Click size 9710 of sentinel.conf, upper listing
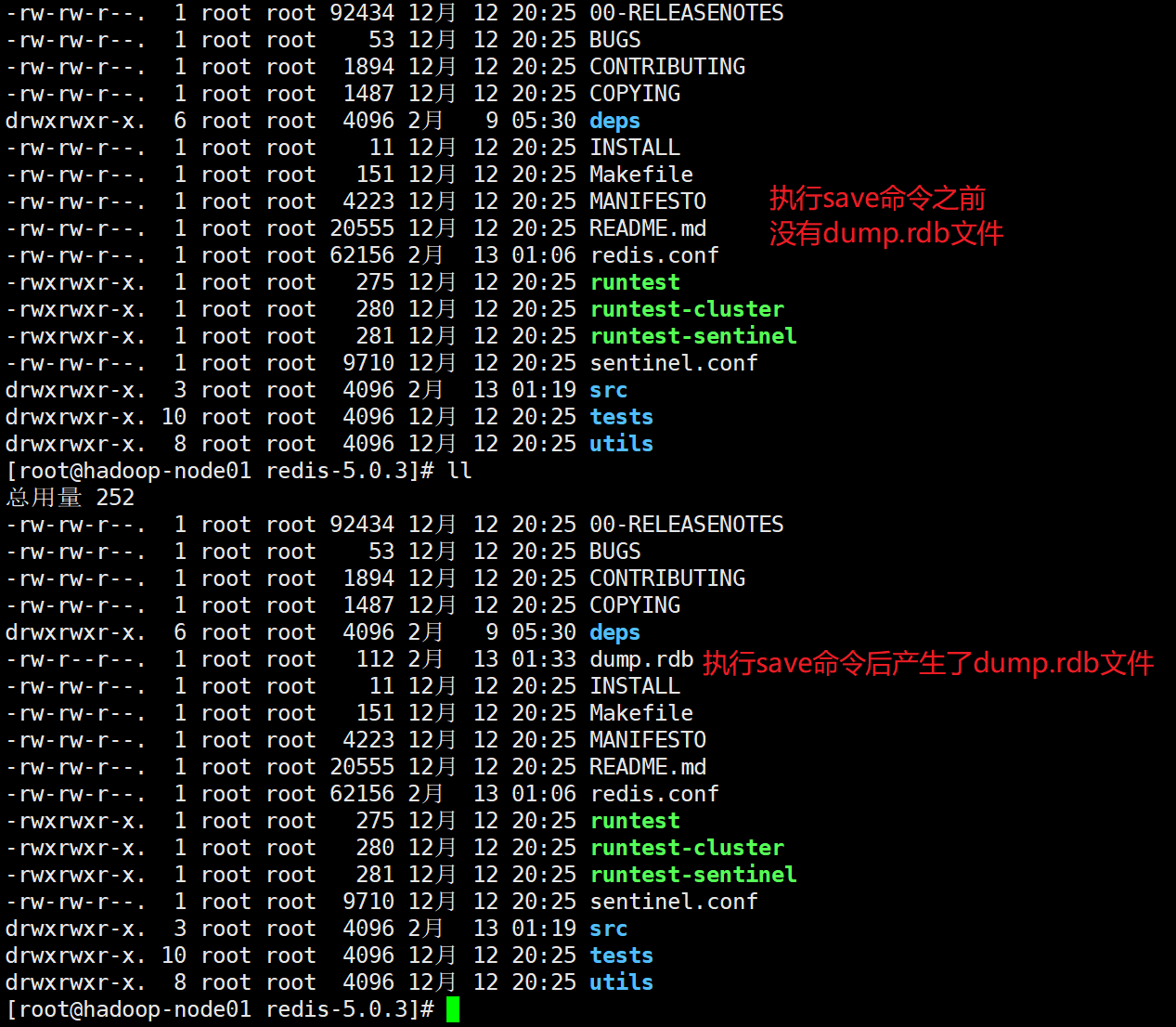Viewport: 1176px width, 1027px height. pos(369,363)
